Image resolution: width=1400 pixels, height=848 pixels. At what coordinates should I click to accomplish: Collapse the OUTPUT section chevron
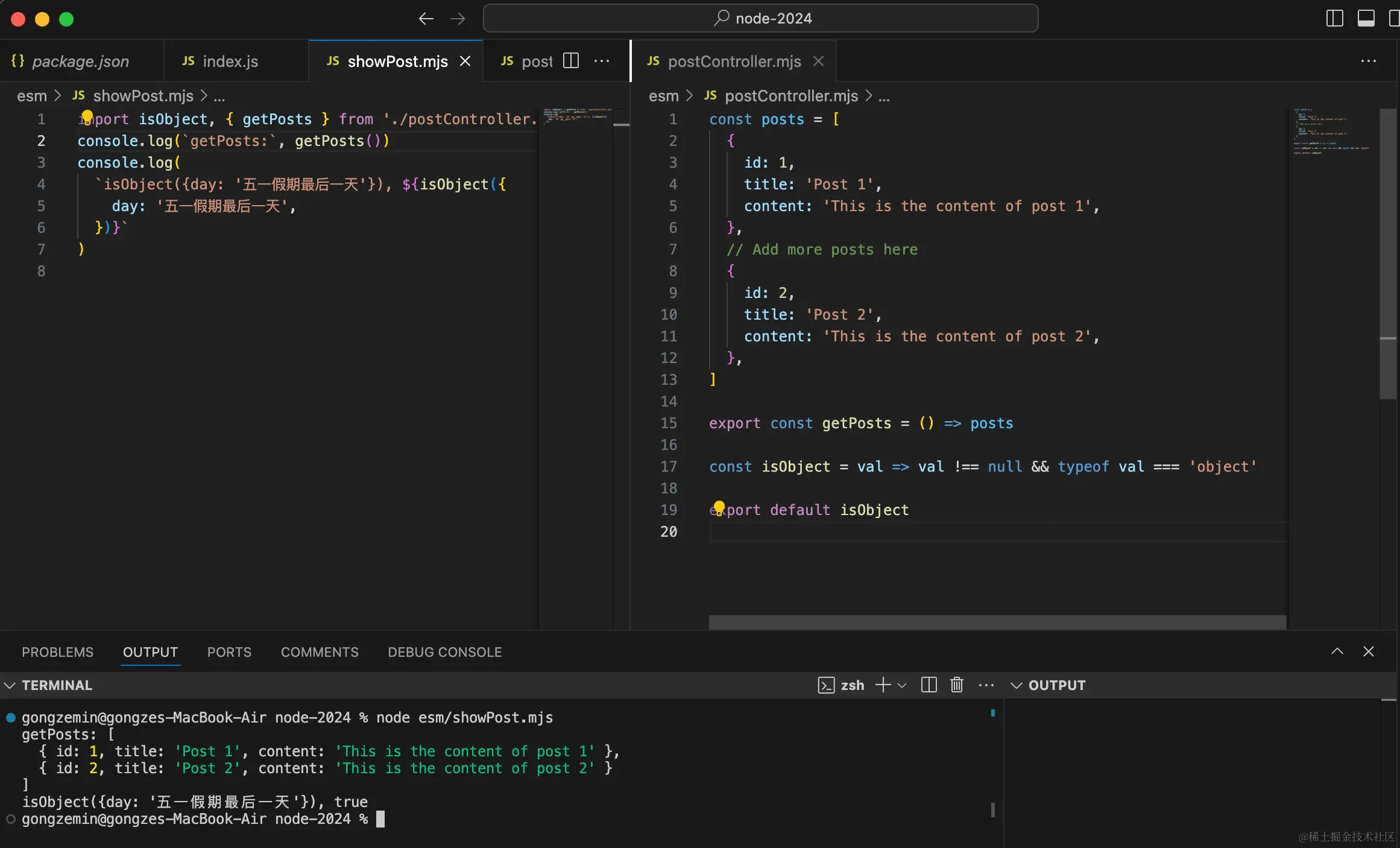point(1016,685)
